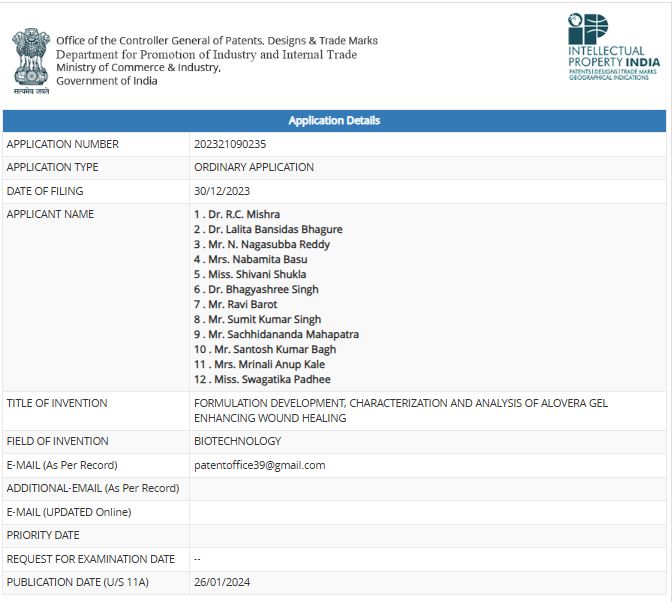Select applicant Mr. Ravi Barot

[x=235, y=304]
